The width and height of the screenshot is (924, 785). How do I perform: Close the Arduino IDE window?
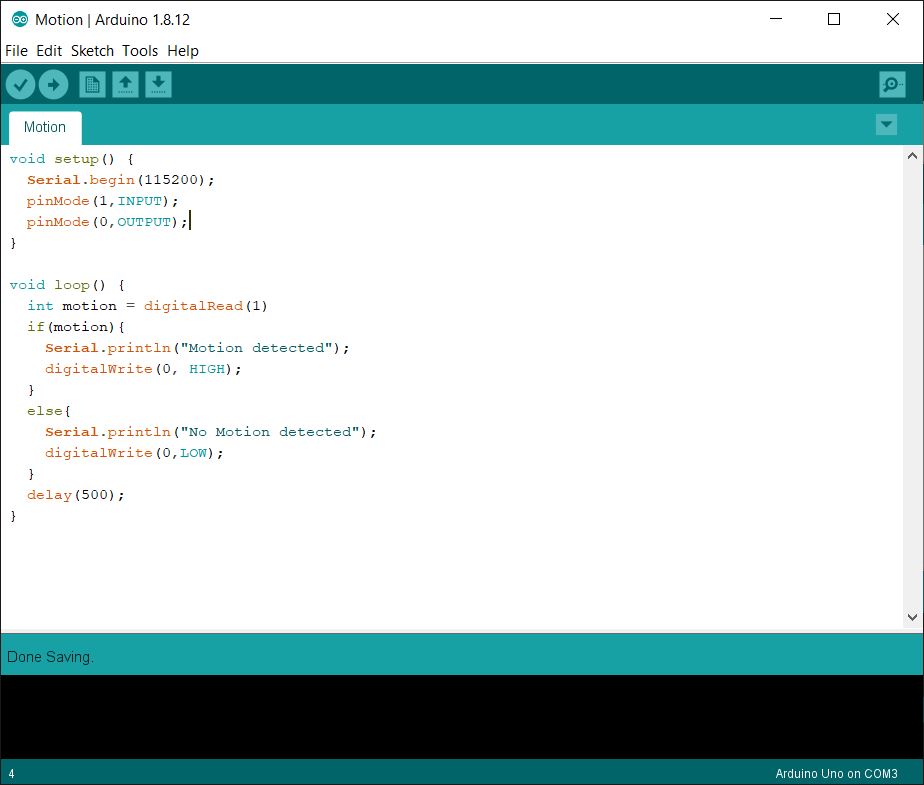(893, 19)
